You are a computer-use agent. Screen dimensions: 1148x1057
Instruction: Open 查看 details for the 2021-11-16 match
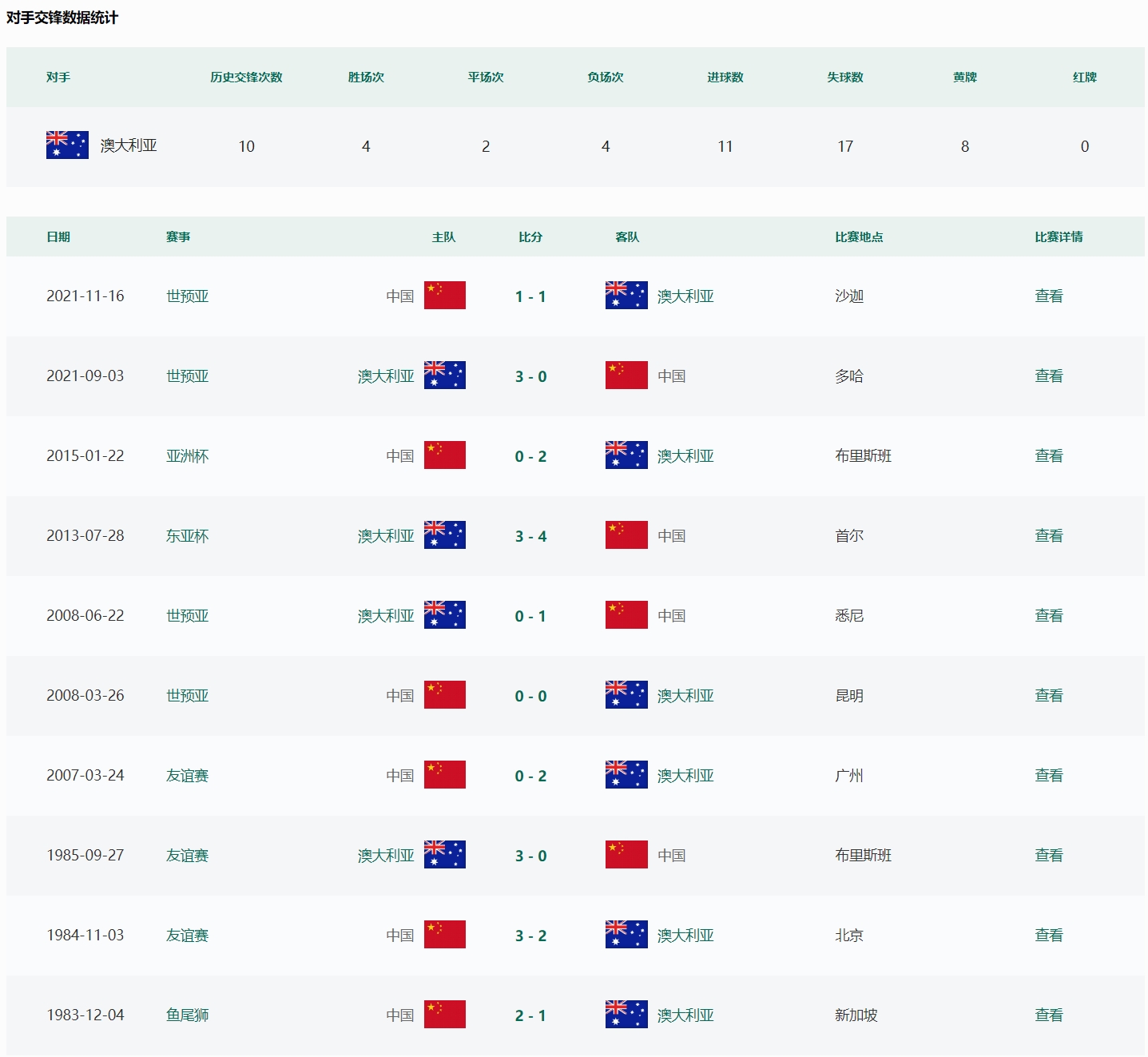pyautogui.click(x=1048, y=296)
